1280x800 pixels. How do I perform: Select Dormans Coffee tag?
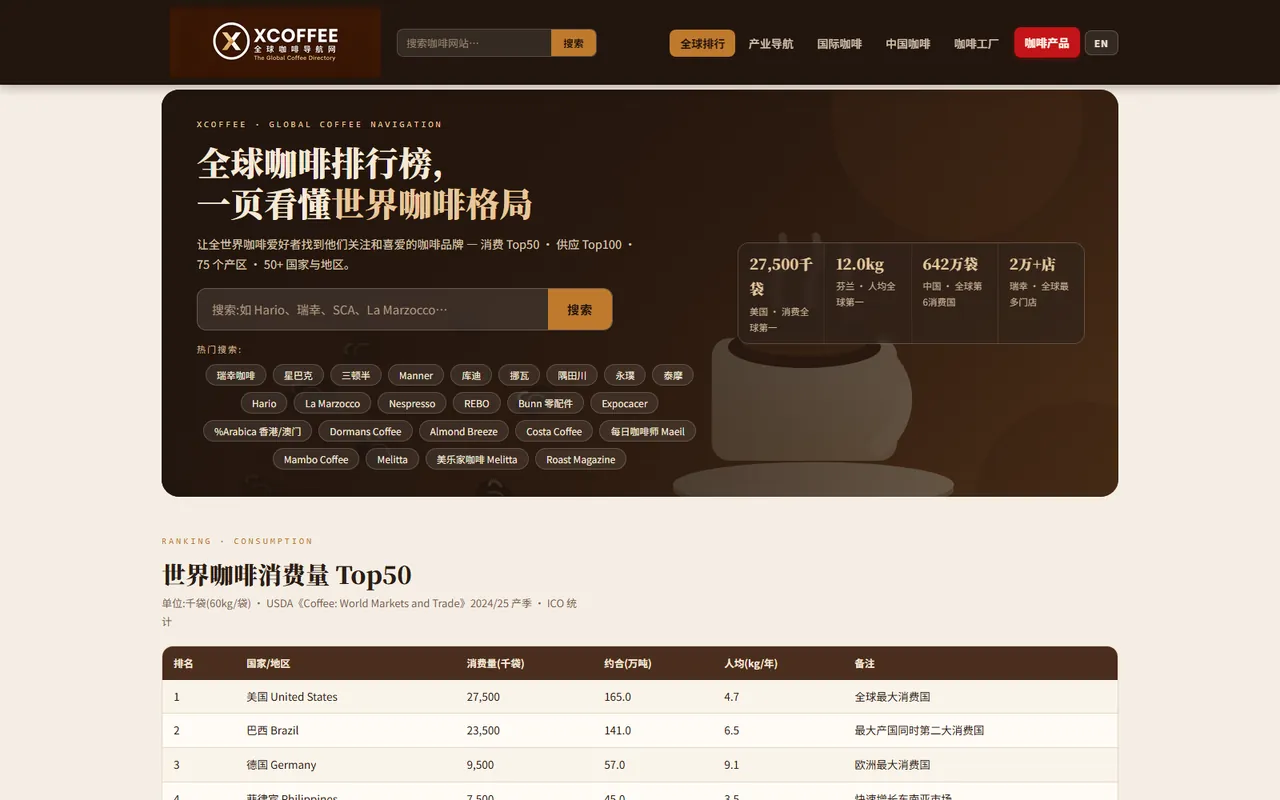click(365, 431)
